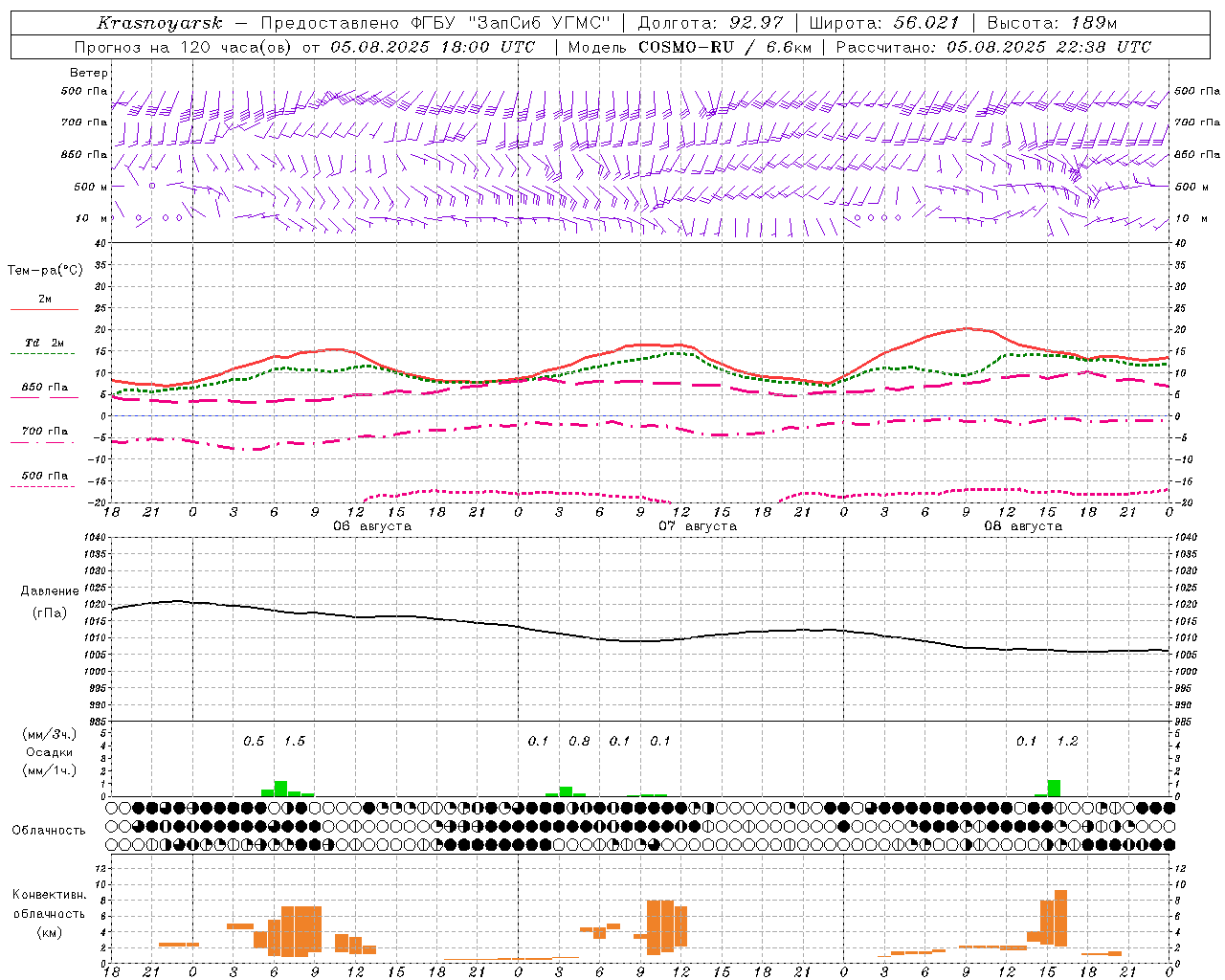Image resolution: width=1225 pixels, height=980 pixels.
Task: Click the tallest green precipitation bar on 06 августа
Action: [280, 789]
